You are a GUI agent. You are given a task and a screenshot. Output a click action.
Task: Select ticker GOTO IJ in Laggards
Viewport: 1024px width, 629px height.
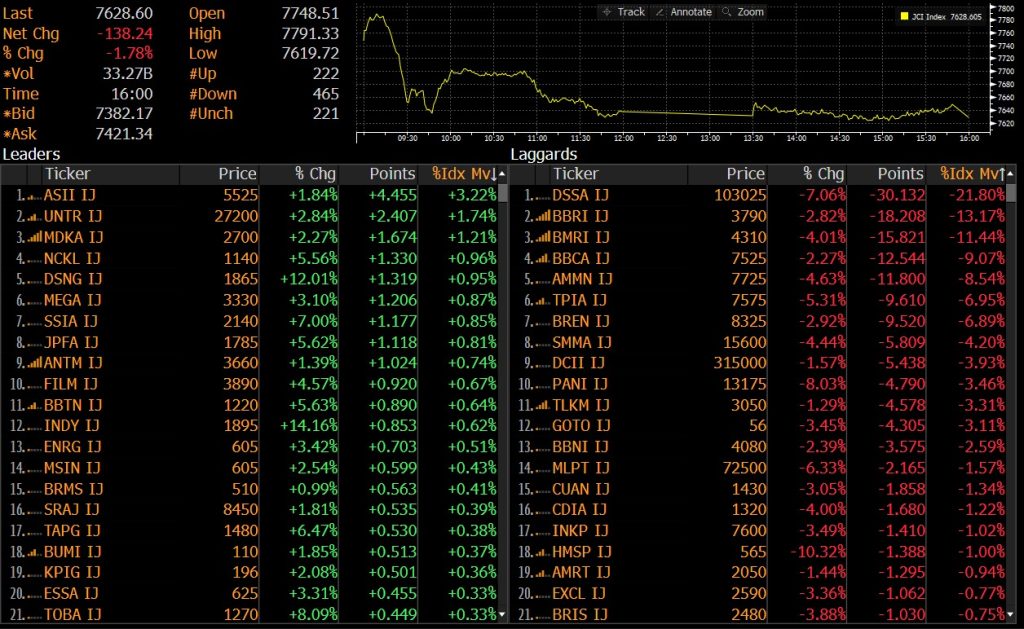click(x=581, y=426)
